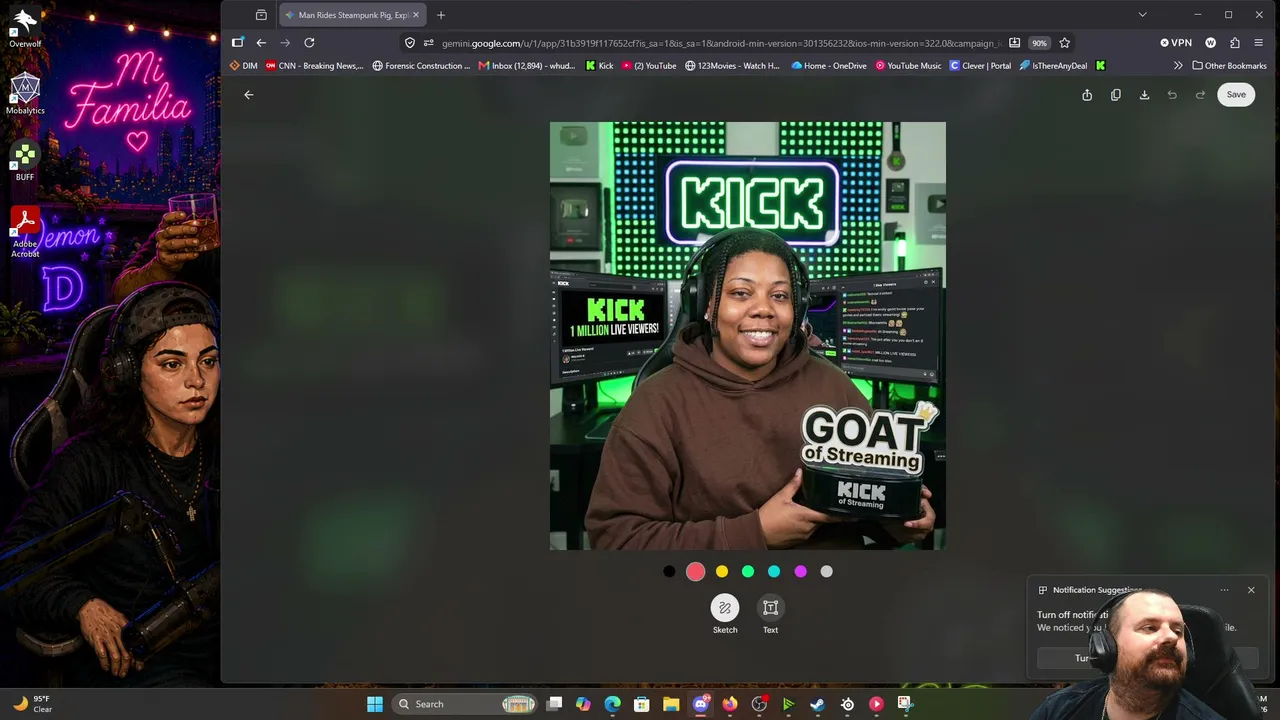Open the Clever | Portal bookmark

pos(980,66)
